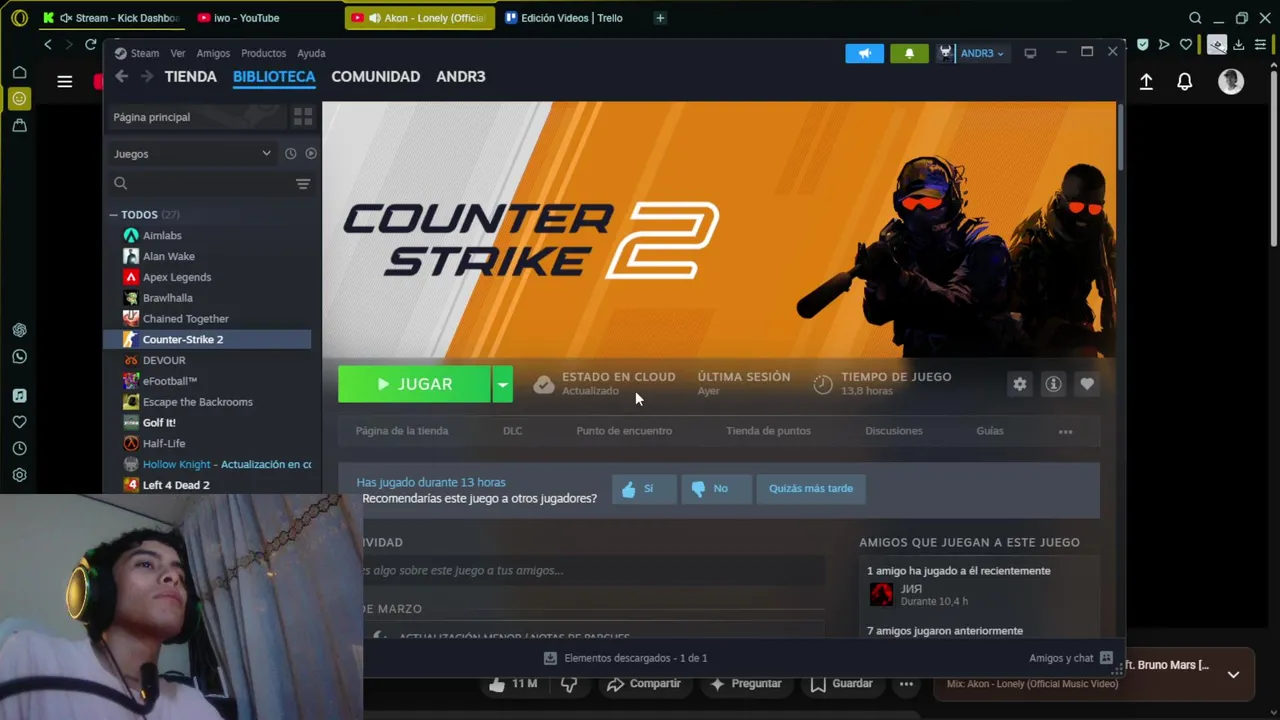Open downloads Elementos descargados bar
Screen dimensions: 1280x720
(625, 658)
